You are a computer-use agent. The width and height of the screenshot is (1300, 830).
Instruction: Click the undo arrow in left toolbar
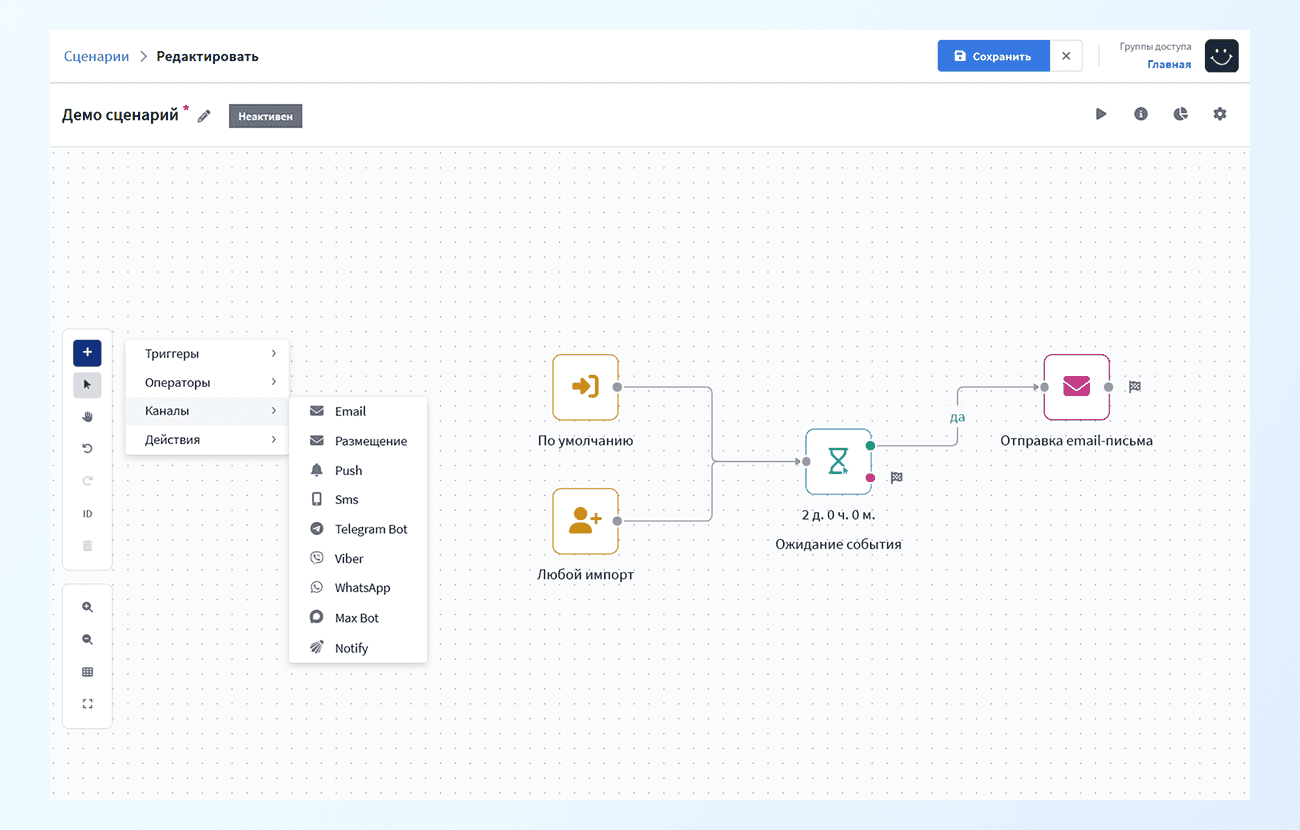(x=87, y=449)
